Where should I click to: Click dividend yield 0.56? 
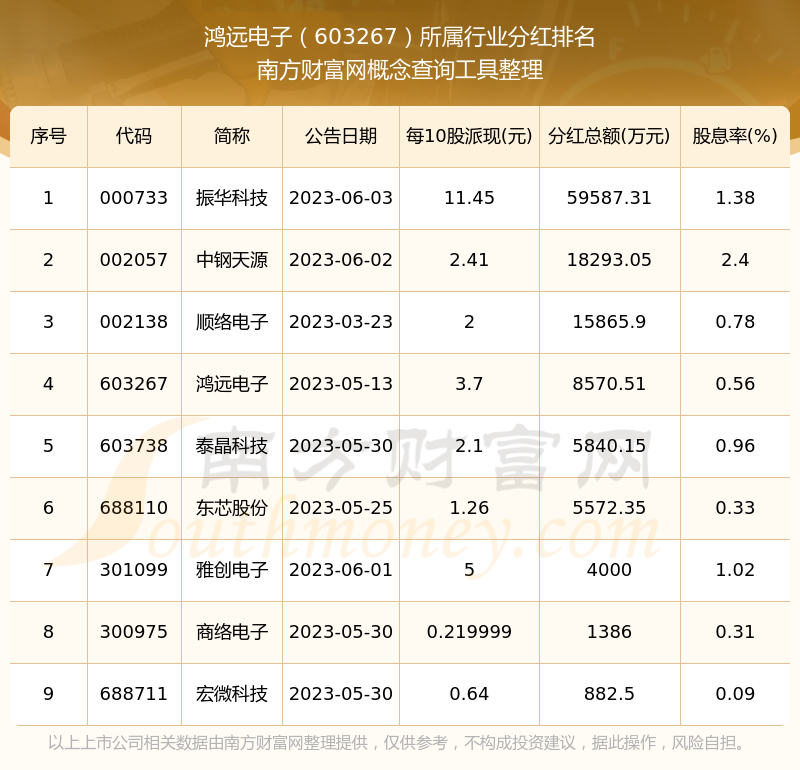[735, 384]
